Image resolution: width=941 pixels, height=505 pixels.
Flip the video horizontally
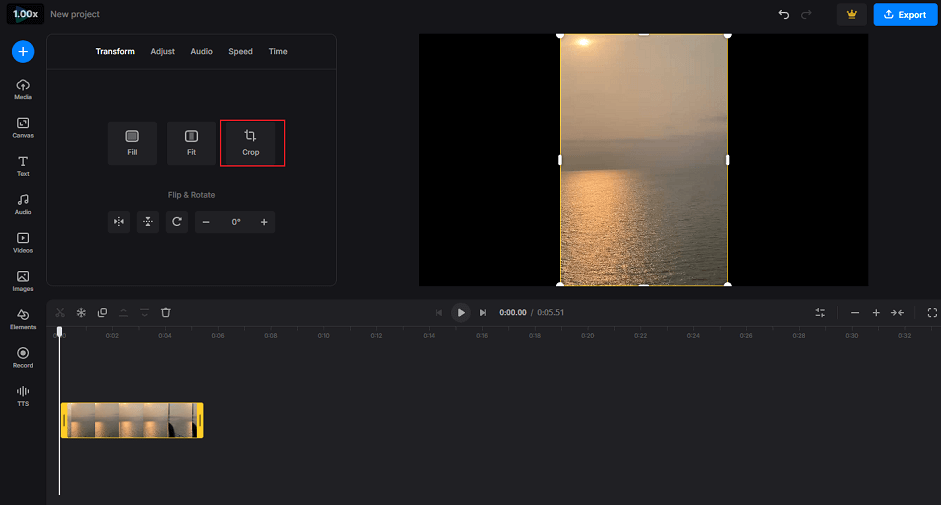119,222
